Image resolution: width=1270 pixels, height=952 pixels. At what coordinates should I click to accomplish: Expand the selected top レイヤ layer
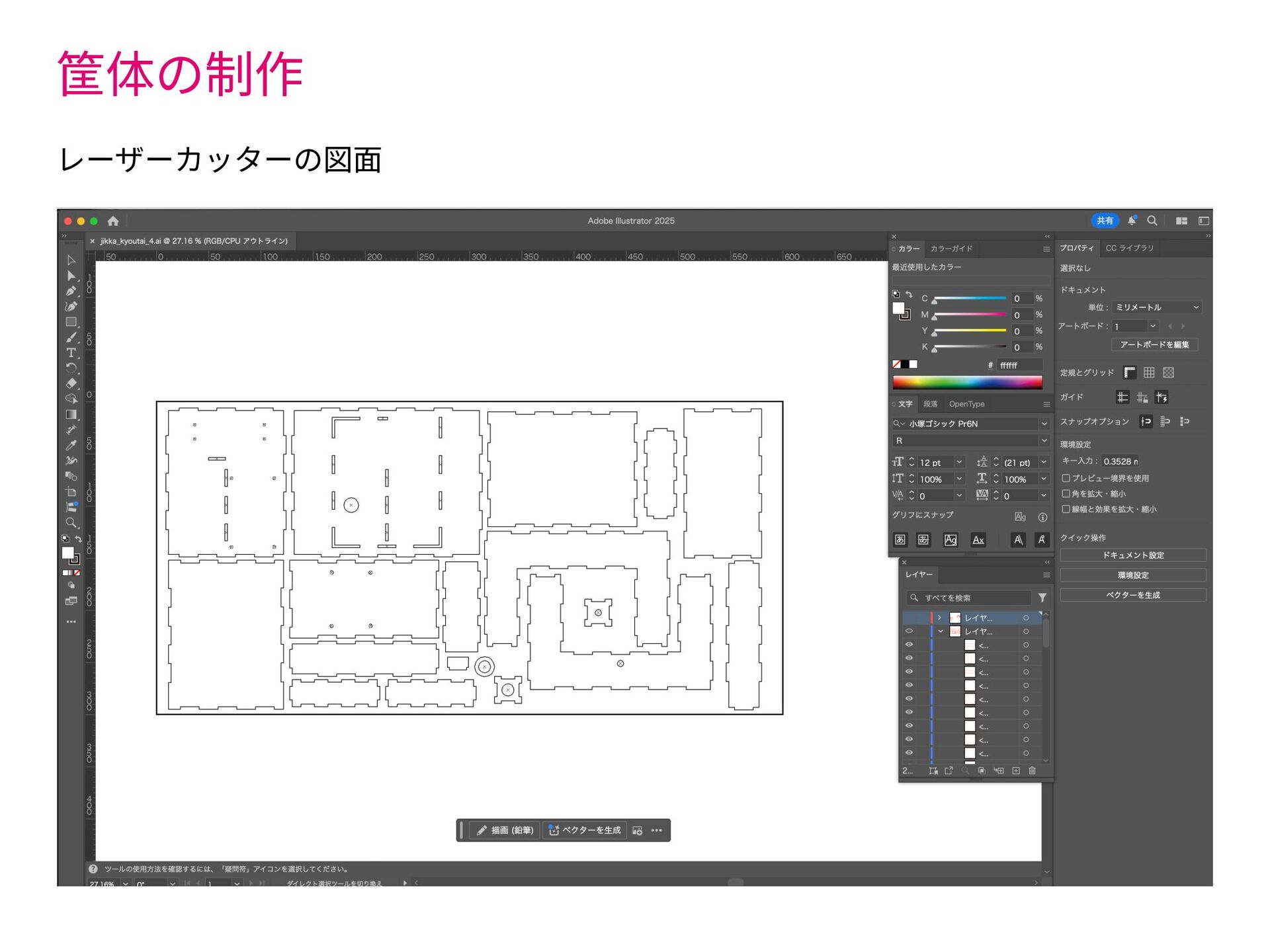coord(939,617)
